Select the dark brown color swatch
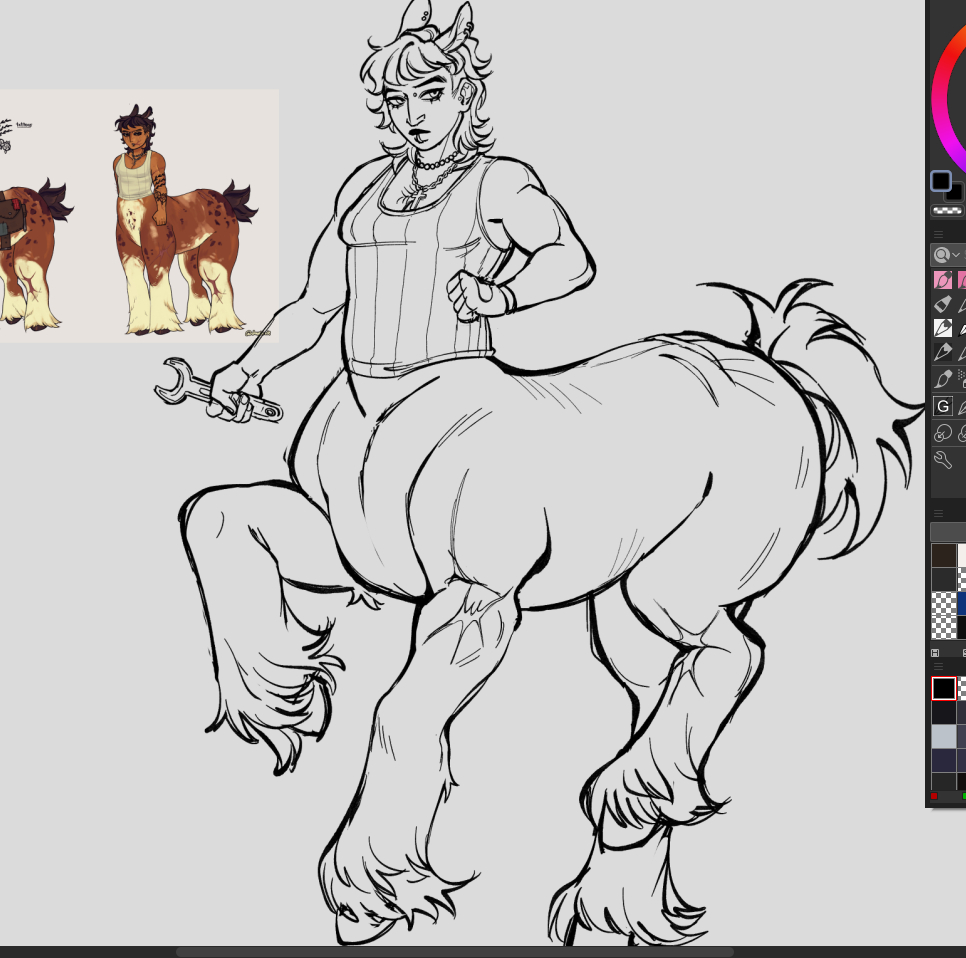This screenshot has width=966, height=958. (x=943, y=556)
